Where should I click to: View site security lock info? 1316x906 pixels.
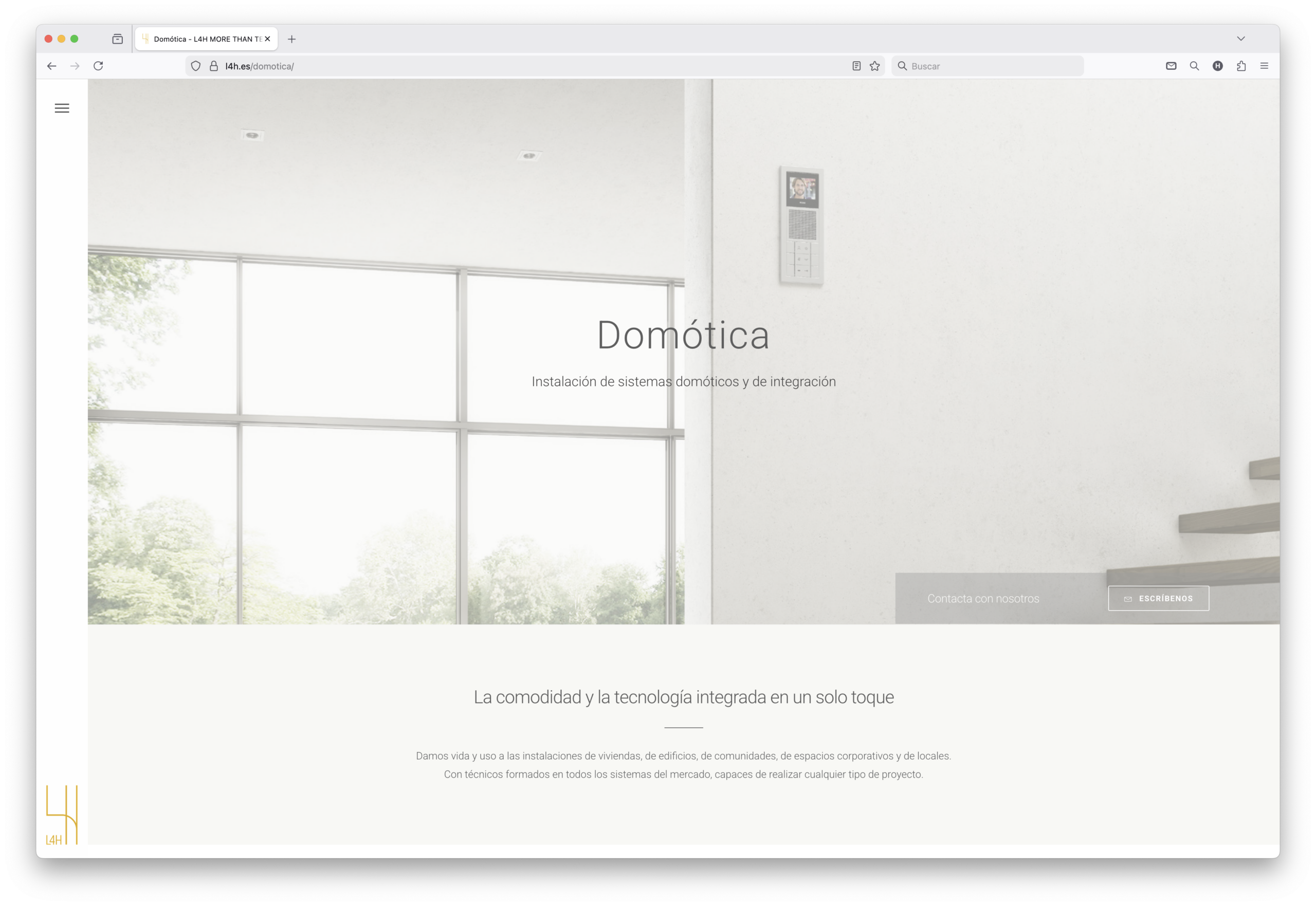coord(214,66)
